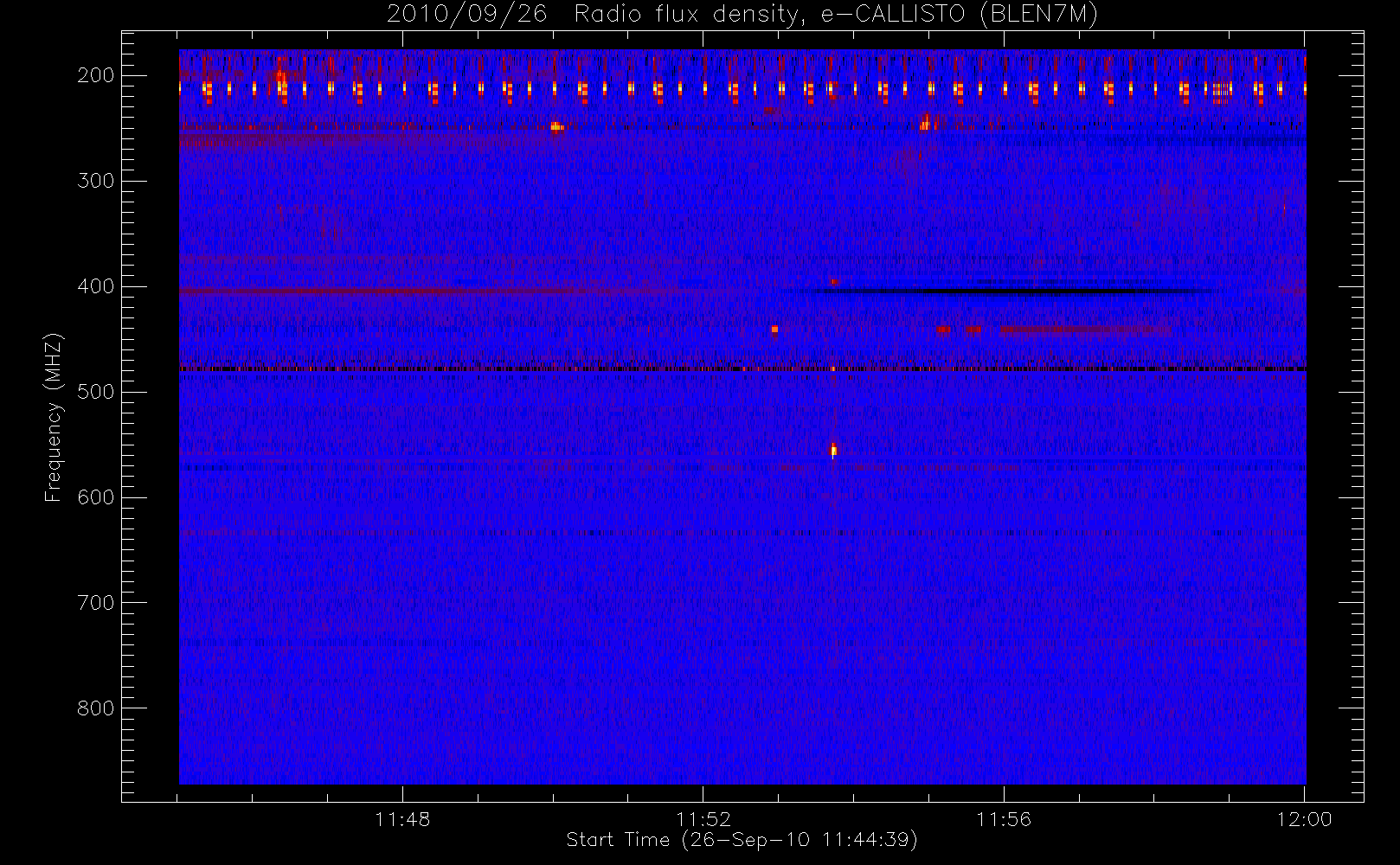Click the red horizontal streak near 440 MHz after 11:56
Viewport: 1400px width, 865px height.
click(1086, 330)
